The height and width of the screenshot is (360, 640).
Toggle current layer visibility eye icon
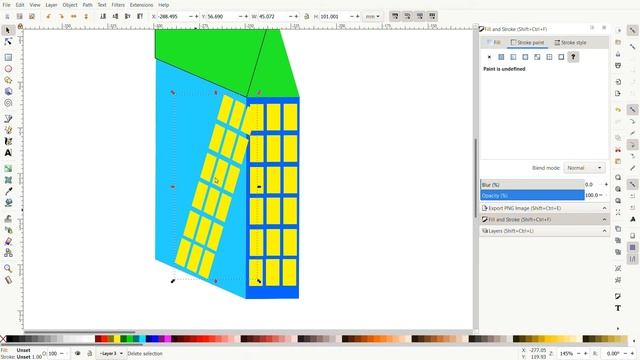click(78, 353)
